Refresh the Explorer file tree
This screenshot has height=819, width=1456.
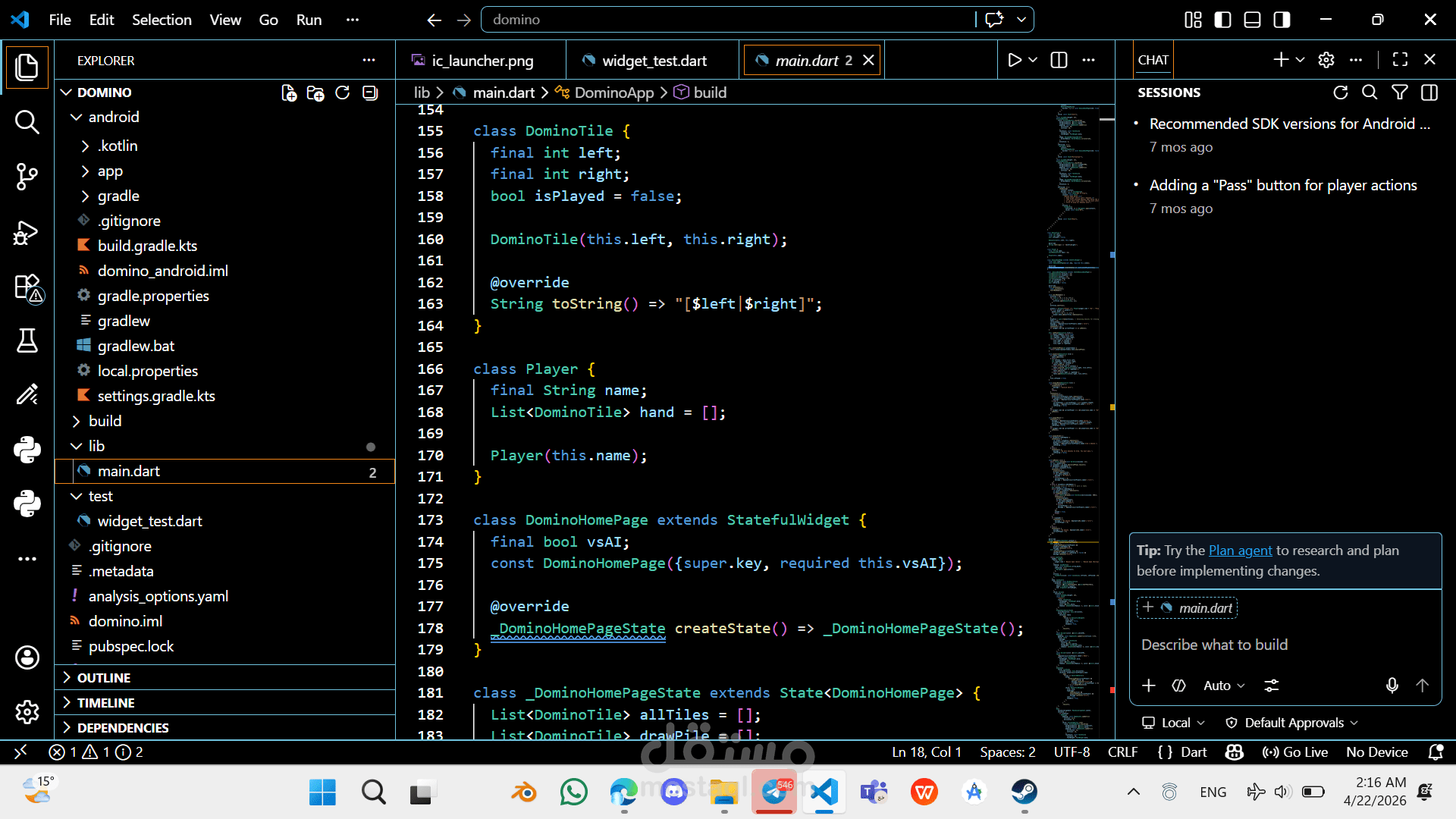343,93
